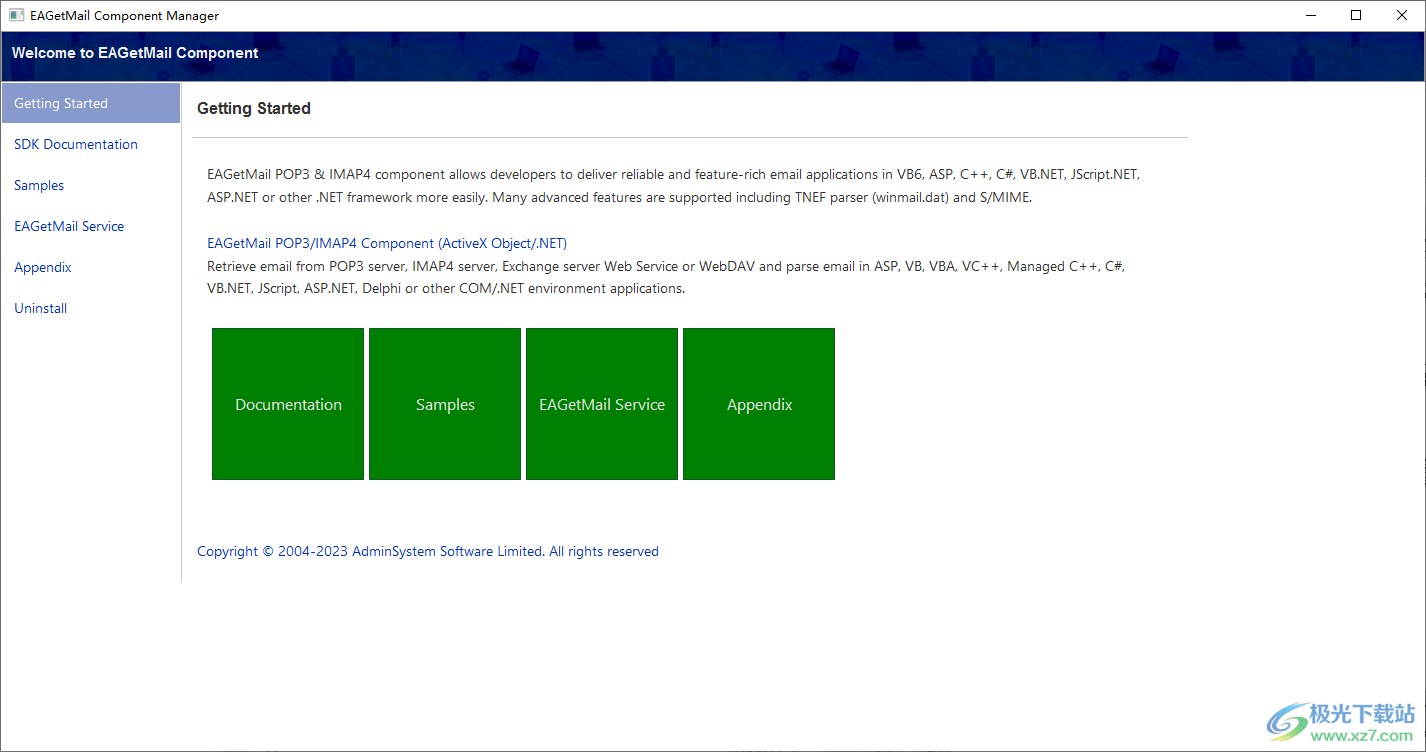
Task: Go to EAGetMail Service sidebar item
Action: pos(69,226)
